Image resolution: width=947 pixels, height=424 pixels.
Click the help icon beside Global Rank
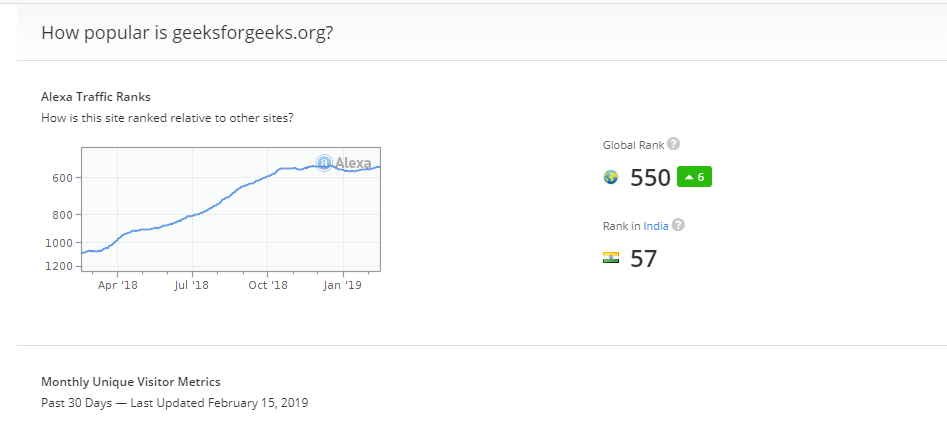coord(674,144)
